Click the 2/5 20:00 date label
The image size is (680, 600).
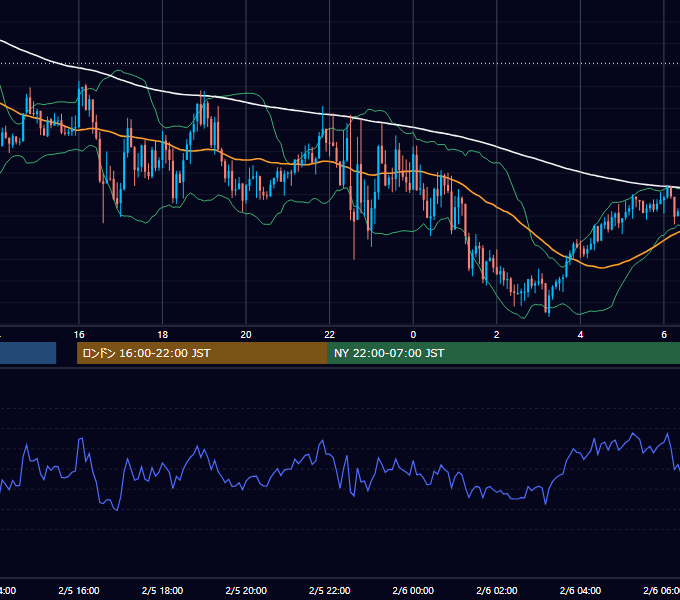(246, 590)
